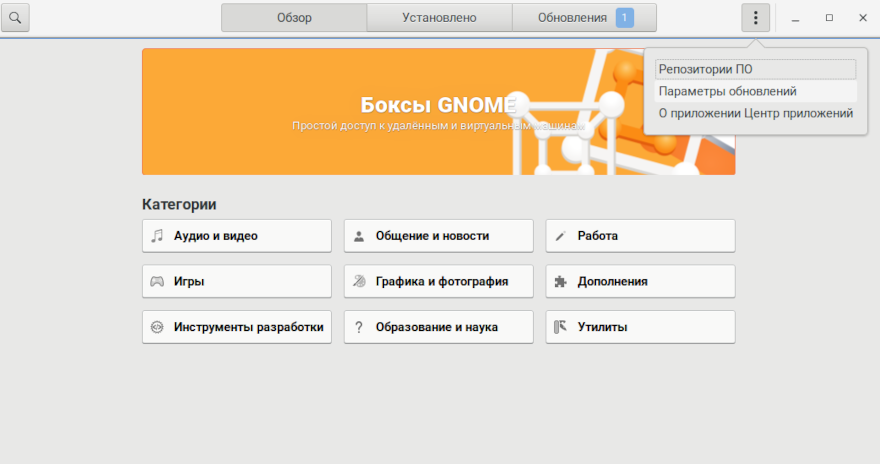Image resolution: width=880 pixels, height=464 pixels.
Task: Click the puzzle piece icon for Дополнения
Action: pos(560,282)
